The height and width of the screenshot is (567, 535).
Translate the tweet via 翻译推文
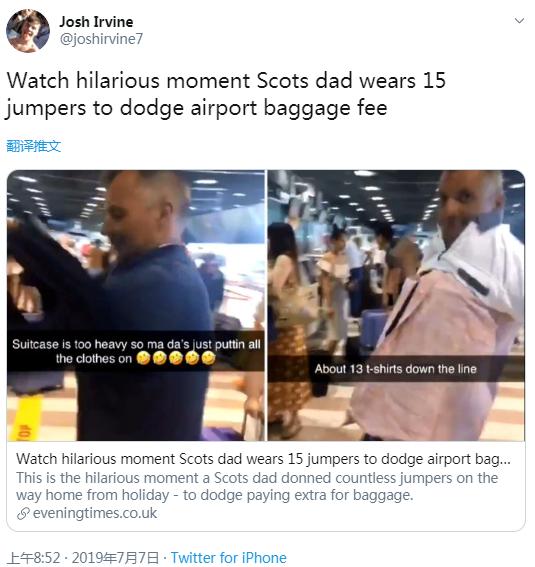pos(34,146)
